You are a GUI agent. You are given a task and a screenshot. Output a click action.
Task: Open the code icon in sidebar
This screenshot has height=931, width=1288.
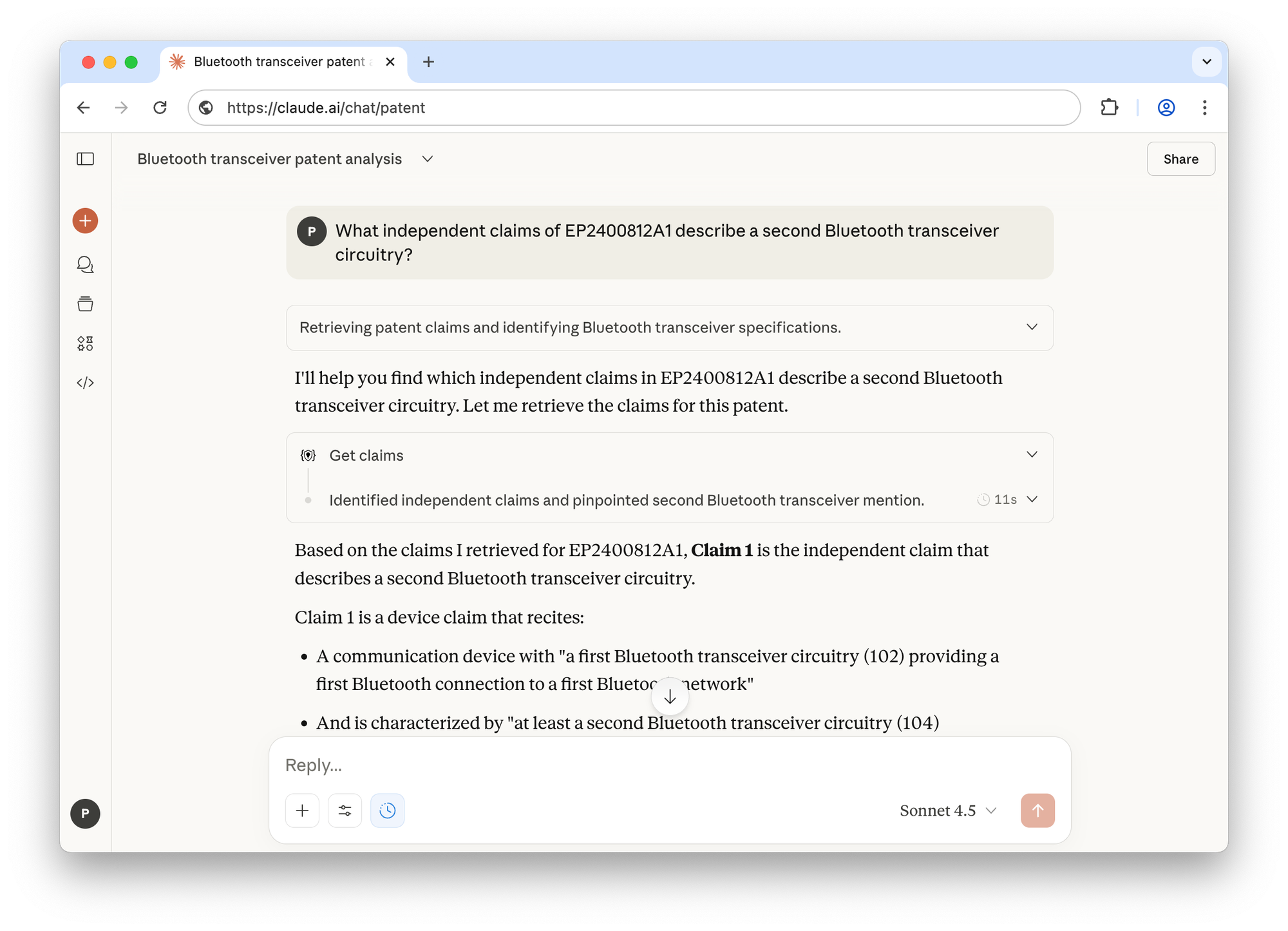tap(85, 383)
